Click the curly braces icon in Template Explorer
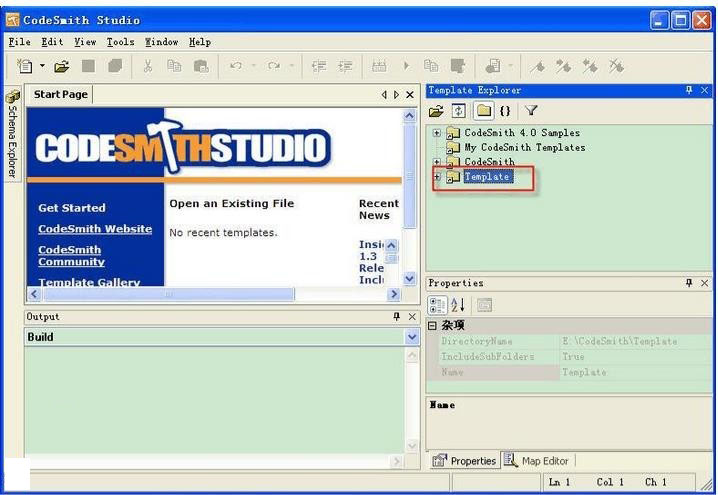 point(505,110)
